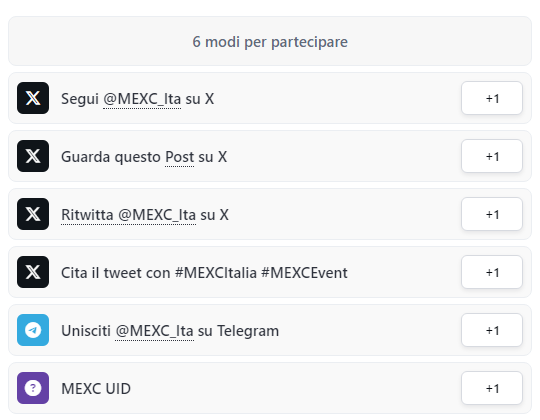Click the X icon beside Ritwitta @MEXC_Ita
Viewport: 540px width, 420px height.
click(x=33, y=214)
